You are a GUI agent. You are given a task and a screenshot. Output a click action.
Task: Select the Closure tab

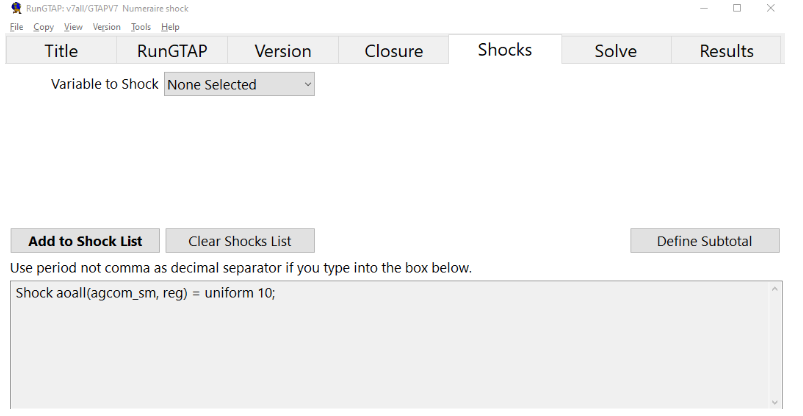click(394, 51)
